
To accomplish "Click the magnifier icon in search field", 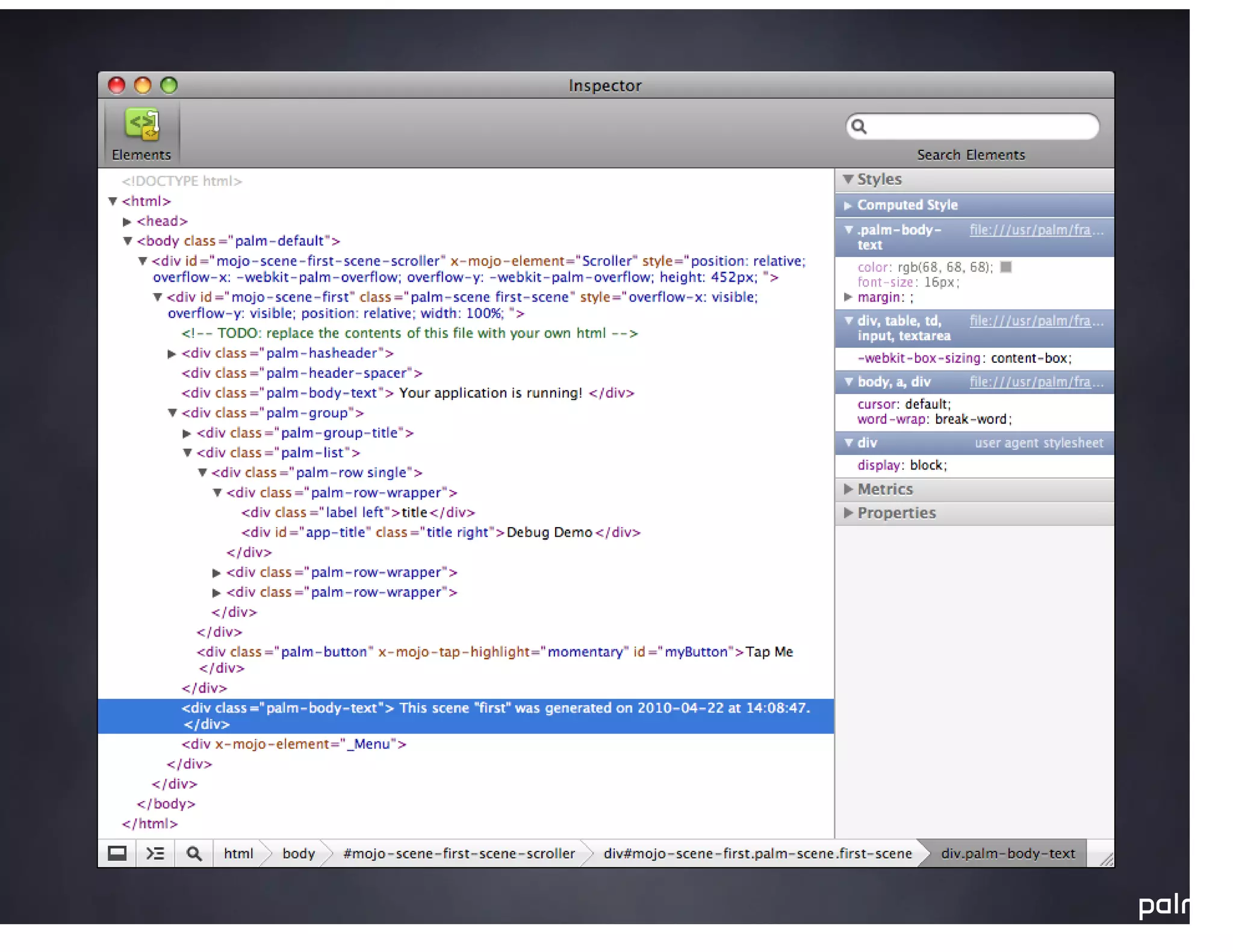I will 859,127.
